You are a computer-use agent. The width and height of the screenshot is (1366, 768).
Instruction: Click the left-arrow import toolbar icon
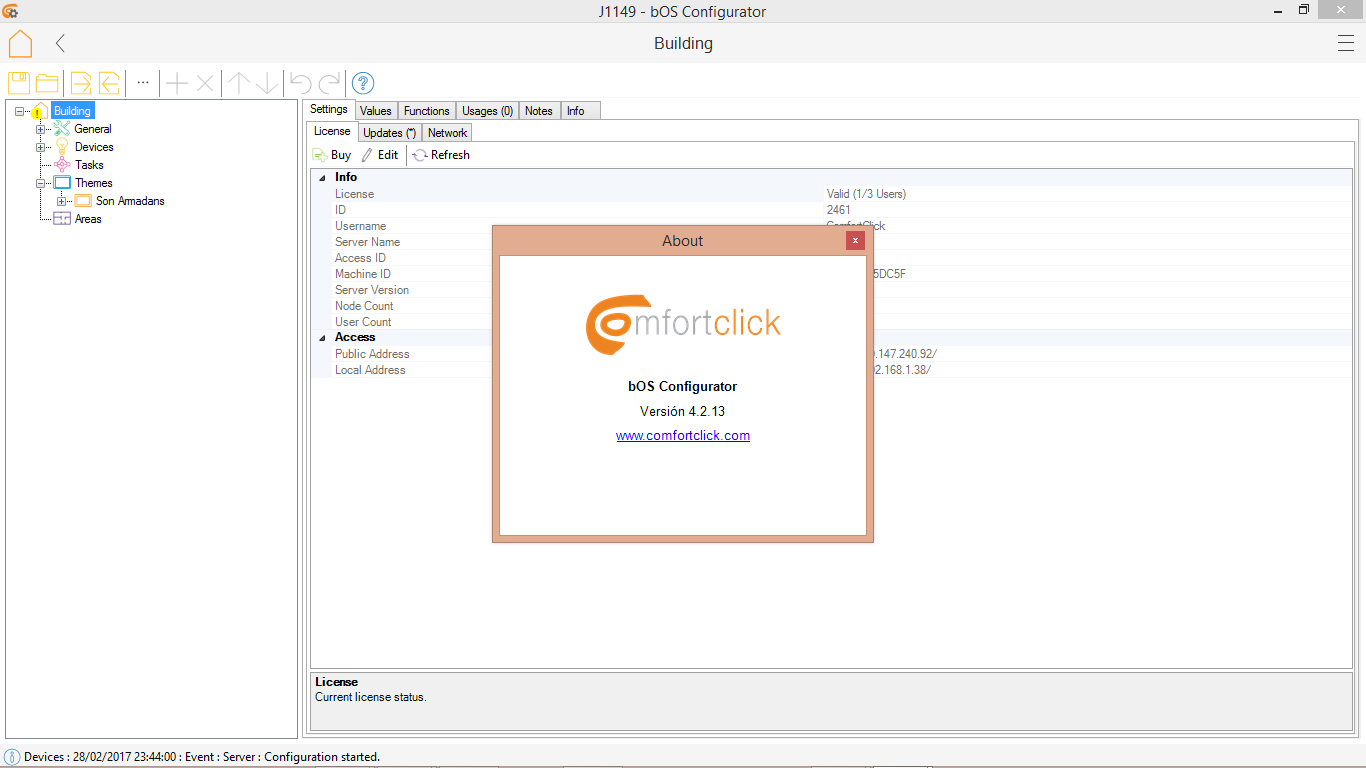109,83
